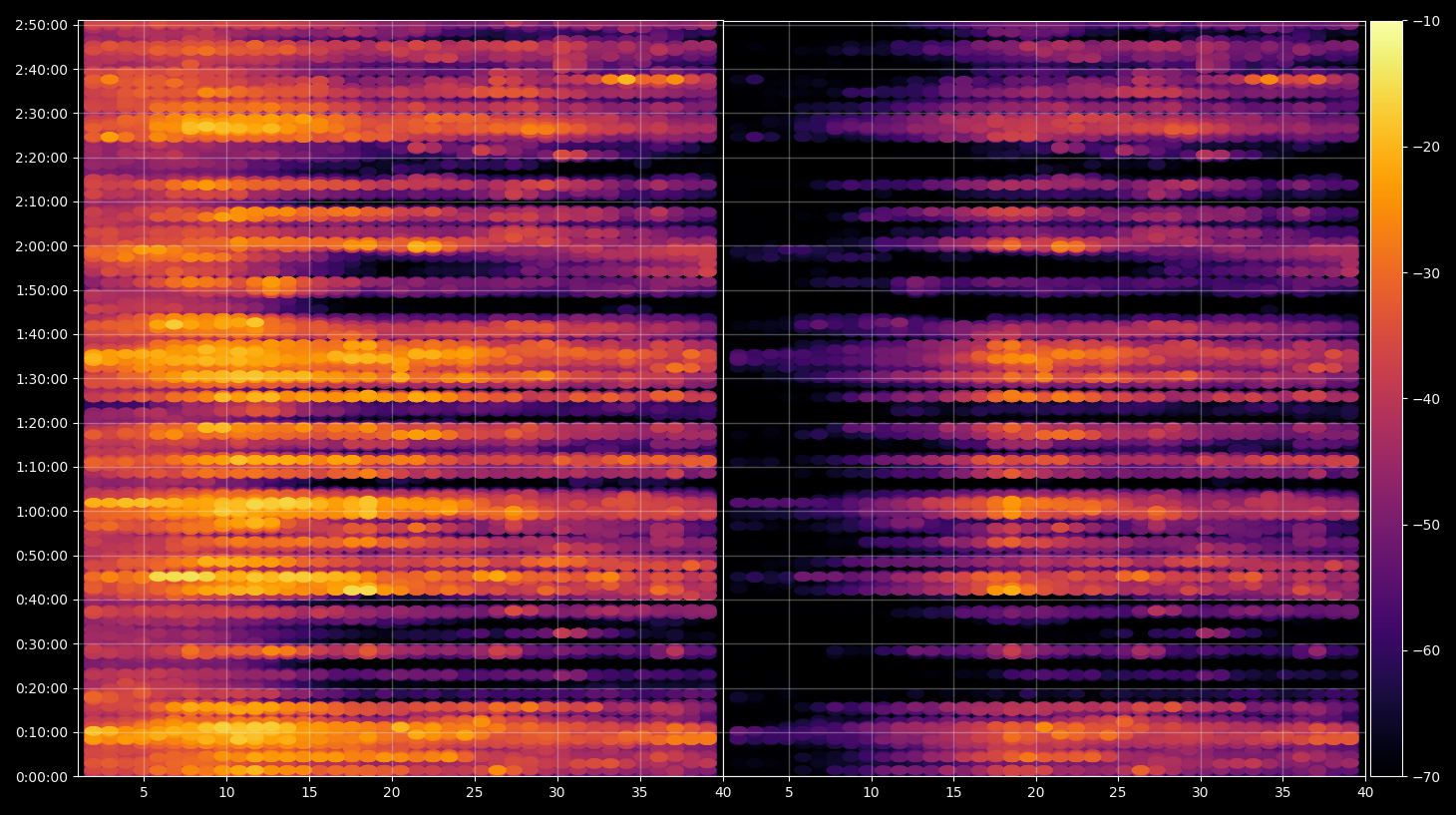Screen dimensions: 1456x815
Task: Click the inferno colorbar gradient strip
Action: 1386,399
